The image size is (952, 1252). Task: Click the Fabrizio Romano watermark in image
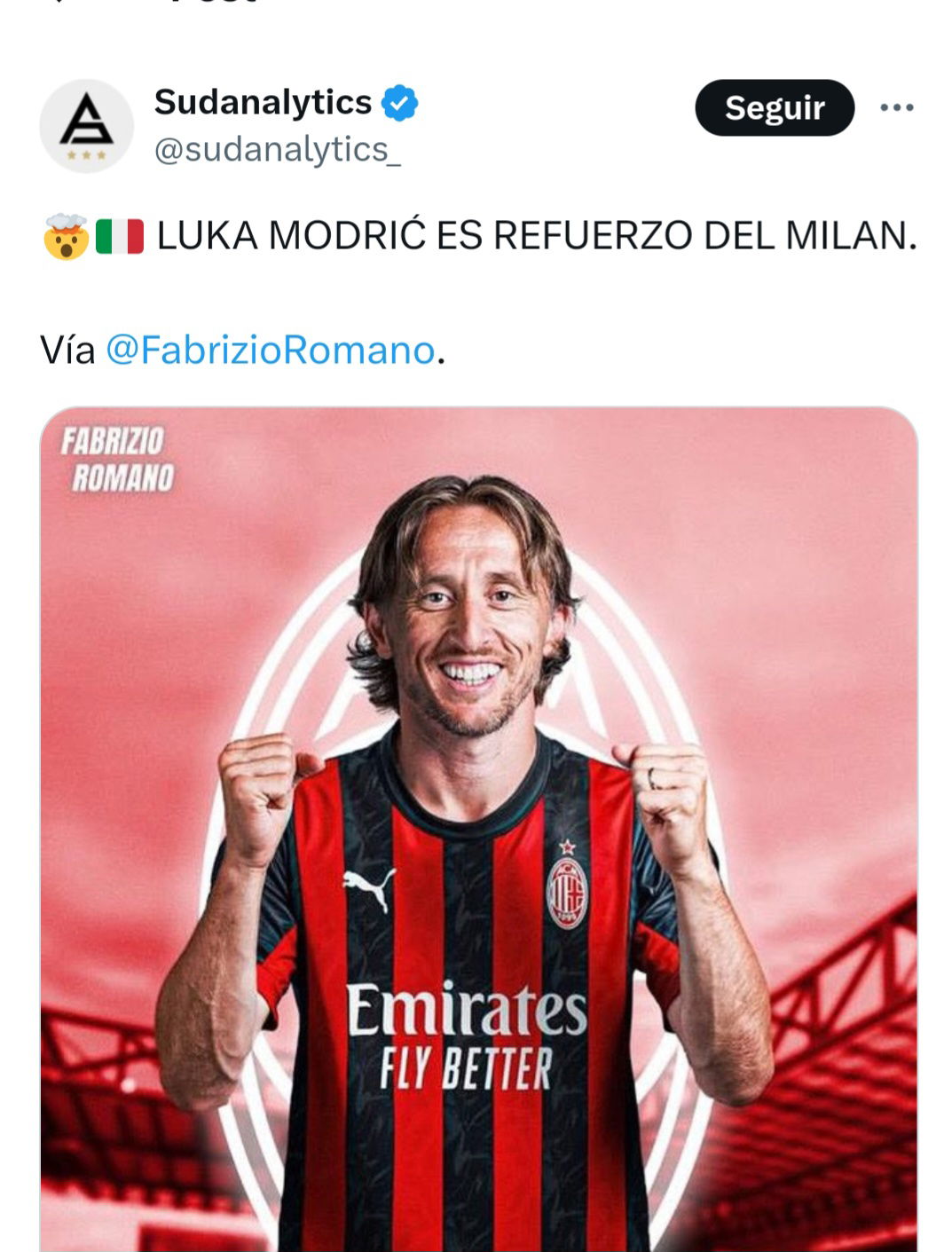[x=117, y=460]
